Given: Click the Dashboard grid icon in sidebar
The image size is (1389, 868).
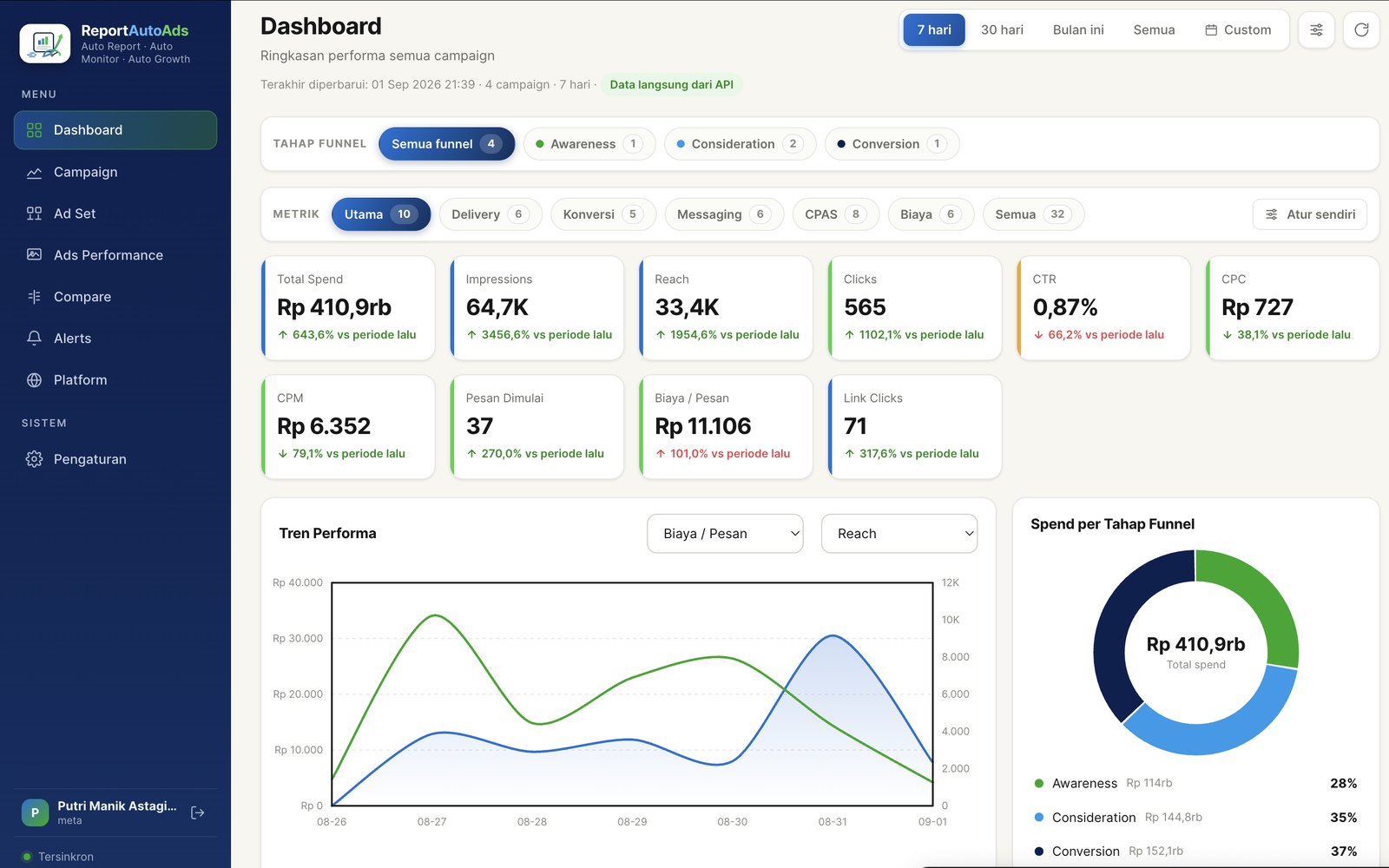Looking at the screenshot, I should 34,130.
